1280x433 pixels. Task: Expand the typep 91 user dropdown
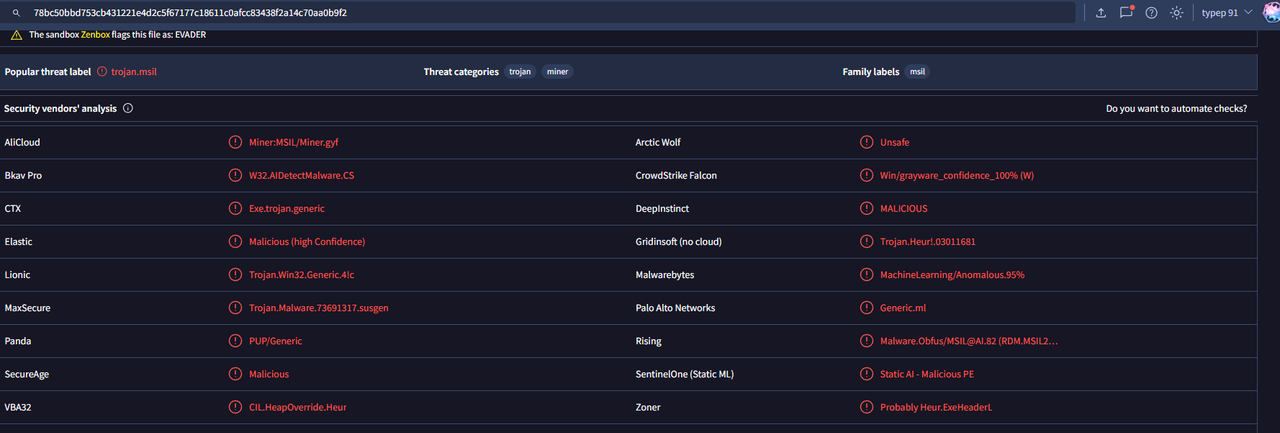coord(1226,13)
